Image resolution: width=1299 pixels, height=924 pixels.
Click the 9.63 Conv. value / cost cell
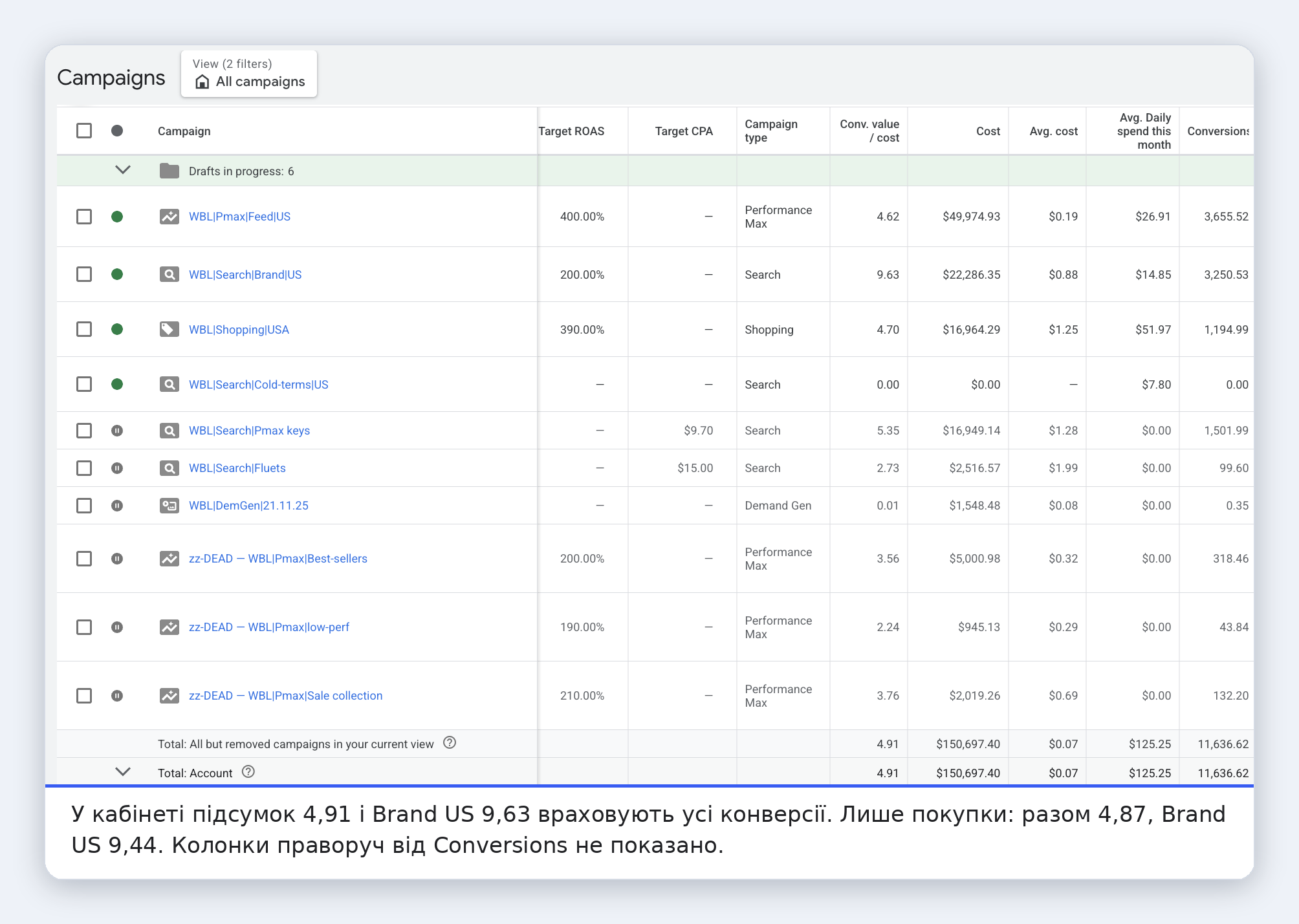click(888, 275)
